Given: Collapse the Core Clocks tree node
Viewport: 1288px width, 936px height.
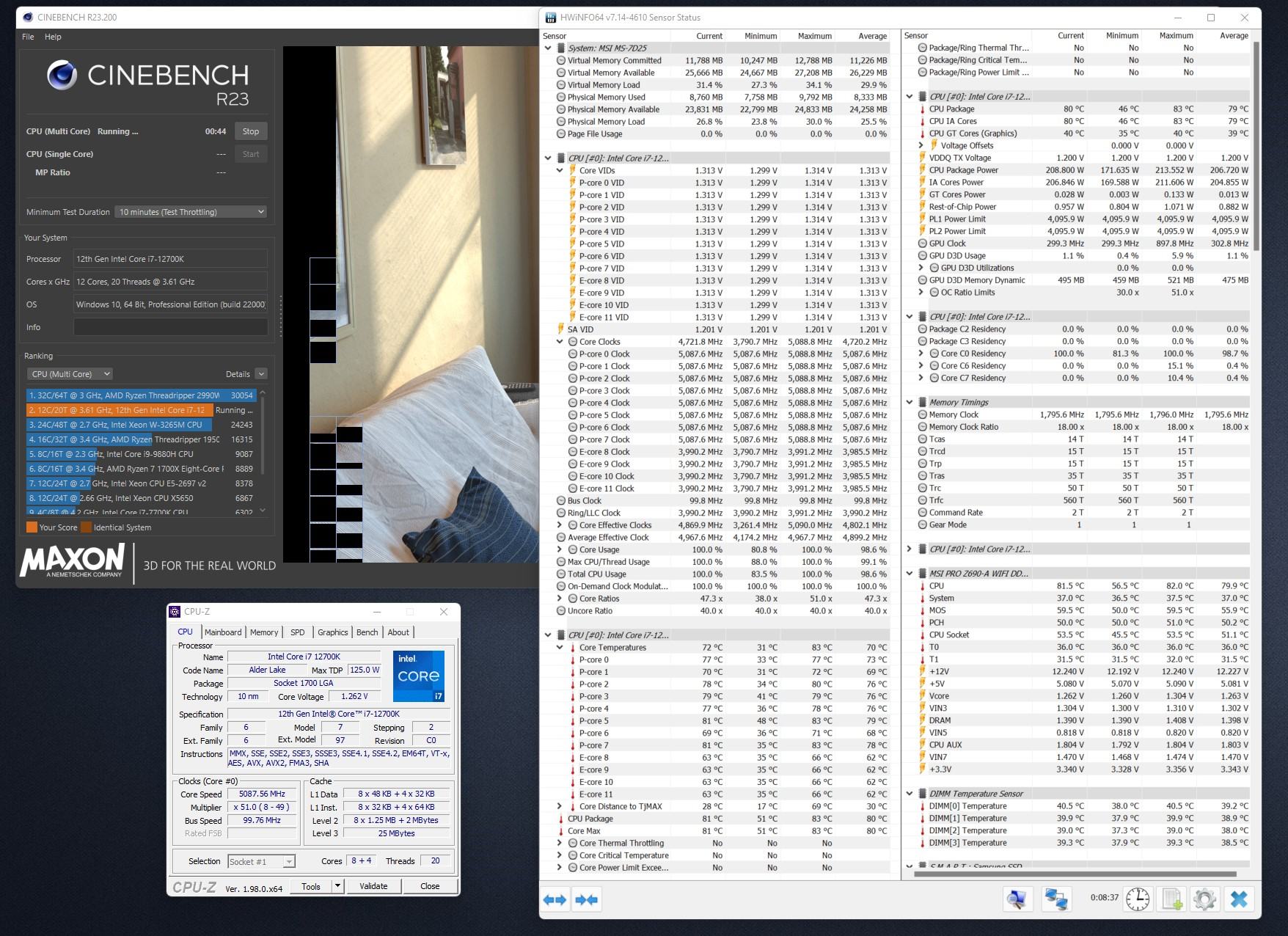Looking at the screenshot, I should pos(560,342).
